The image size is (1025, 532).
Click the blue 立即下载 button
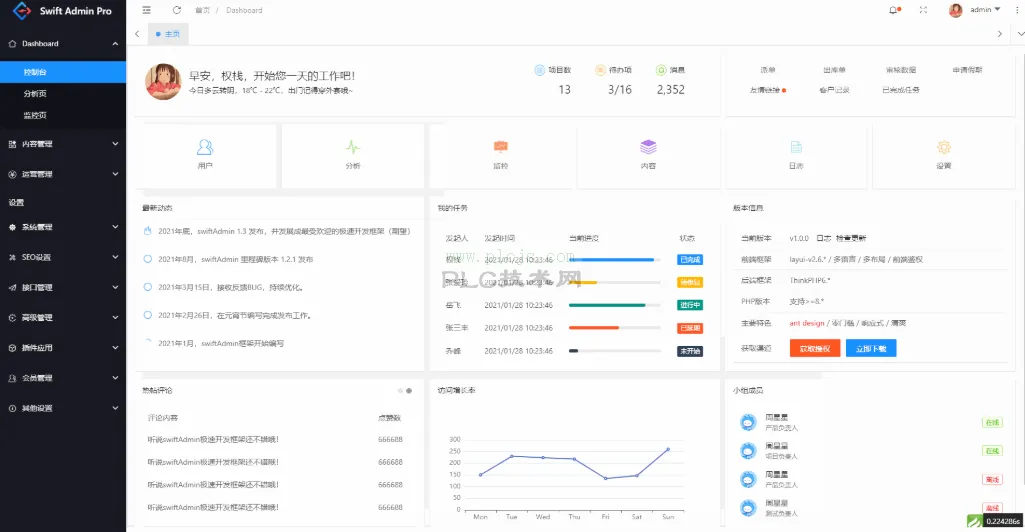(x=871, y=348)
